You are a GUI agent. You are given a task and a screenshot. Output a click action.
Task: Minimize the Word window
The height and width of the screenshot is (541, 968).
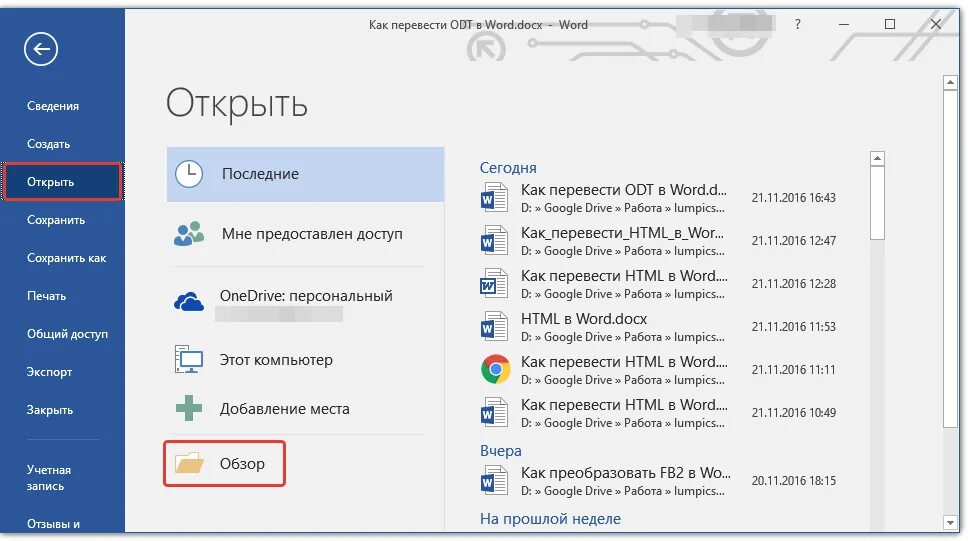[844, 24]
